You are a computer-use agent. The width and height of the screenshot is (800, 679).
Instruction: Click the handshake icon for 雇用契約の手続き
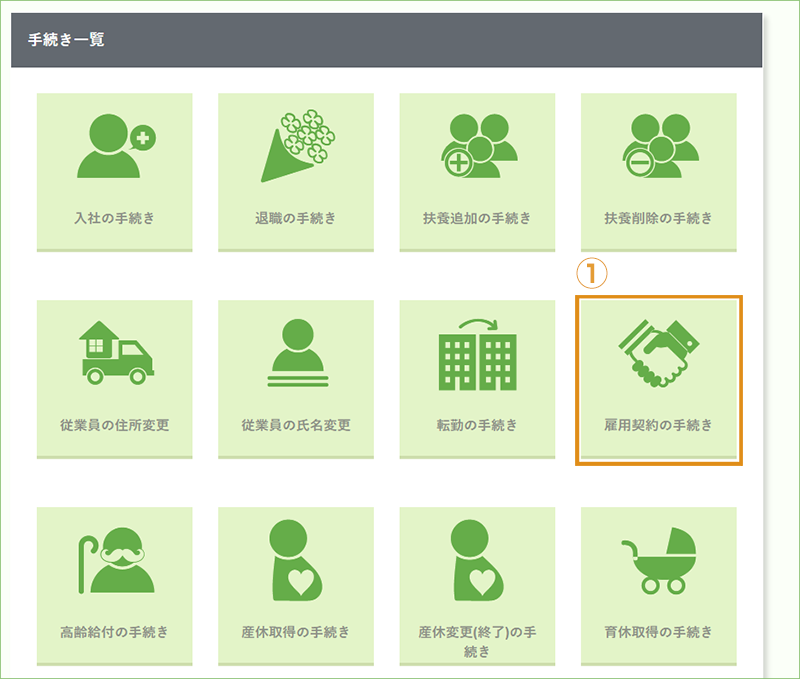(x=659, y=353)
